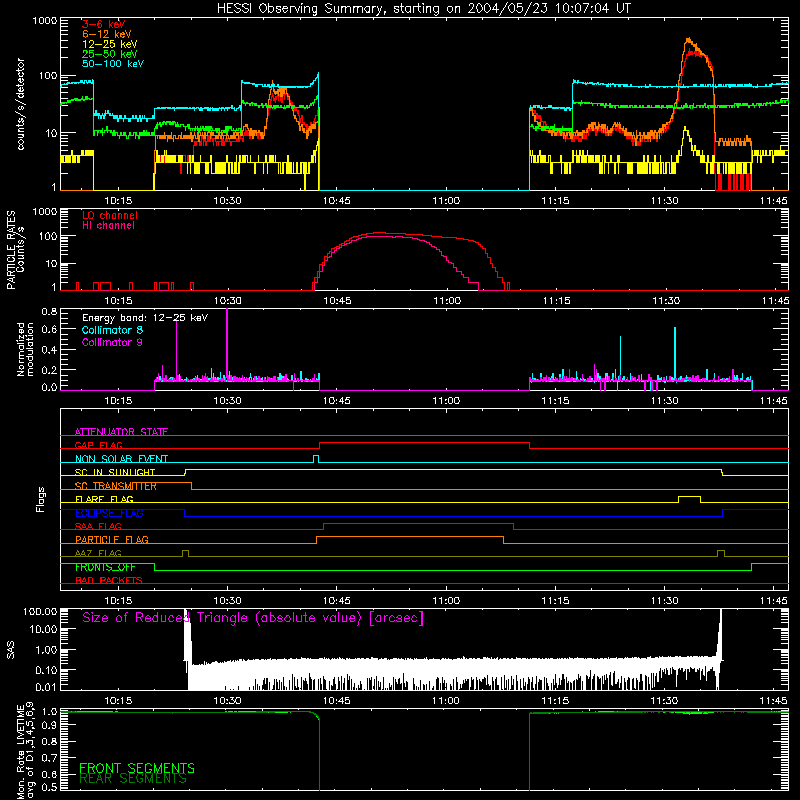
Task: Select the red 3-6 keV legend label
Action: (104, 24)
